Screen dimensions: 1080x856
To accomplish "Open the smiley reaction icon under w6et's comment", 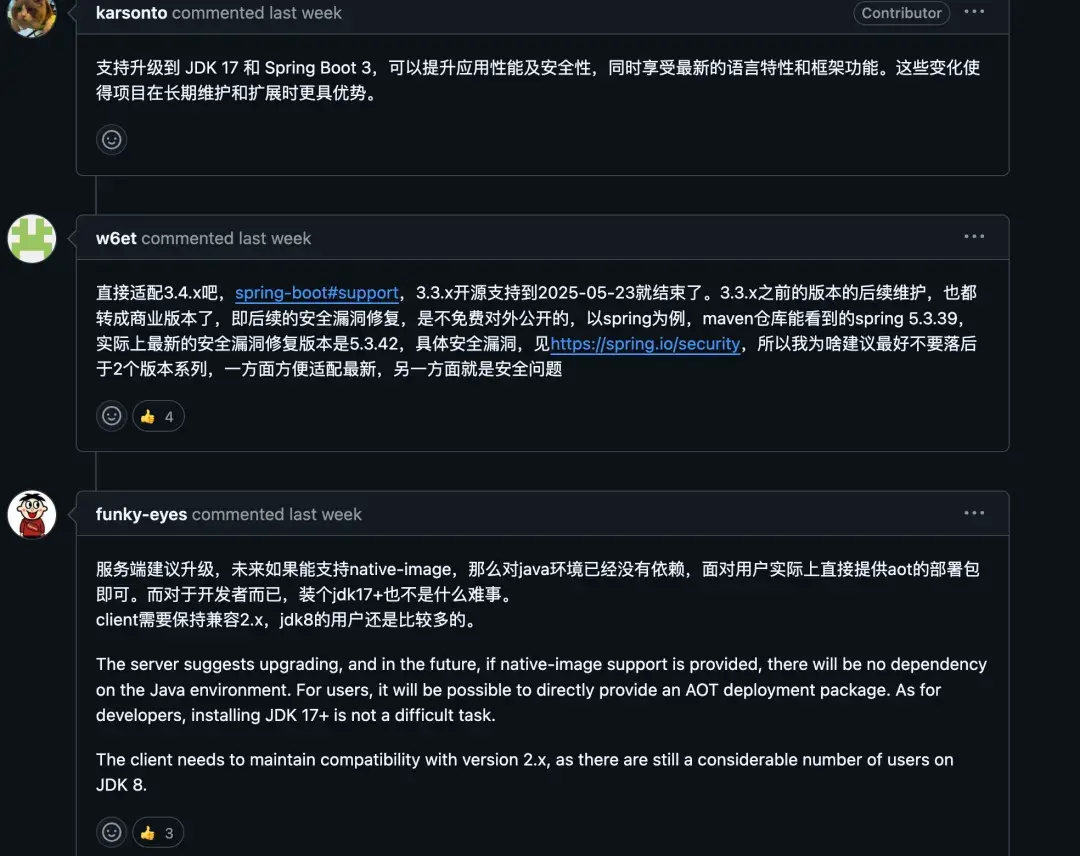I will (111, 416).
